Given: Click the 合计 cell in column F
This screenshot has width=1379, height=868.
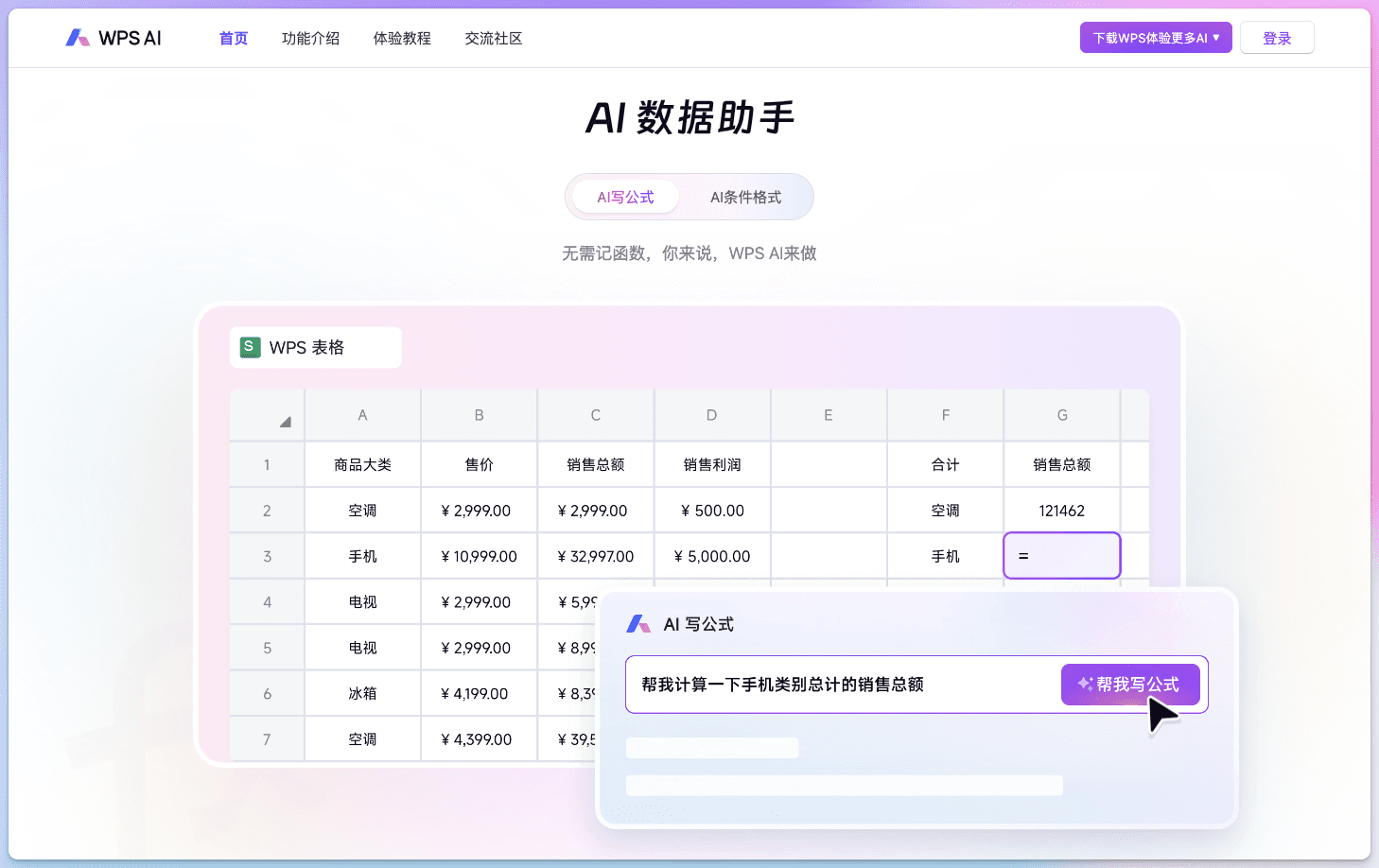Looking at the screenshot, I should pyautogui.click(x=945, y=464).
